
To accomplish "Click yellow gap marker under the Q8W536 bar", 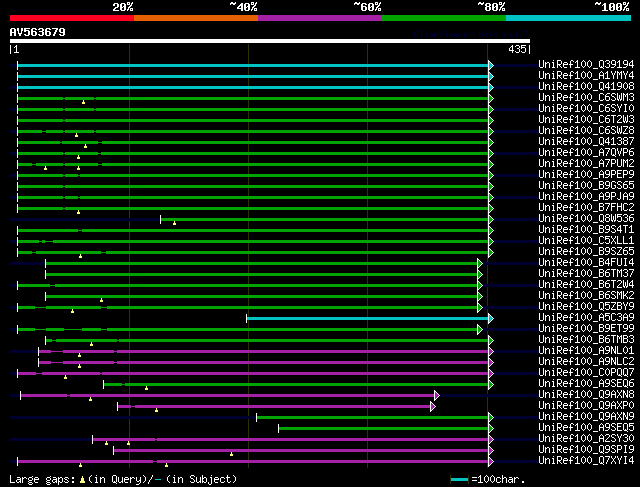I will click(x=174, y=223).
